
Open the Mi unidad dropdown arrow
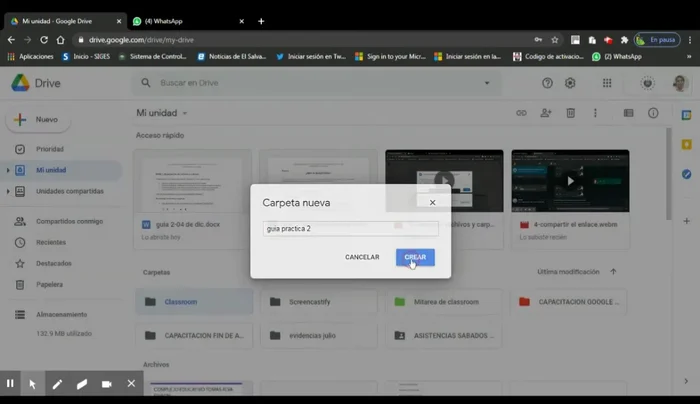click(185, 113)
